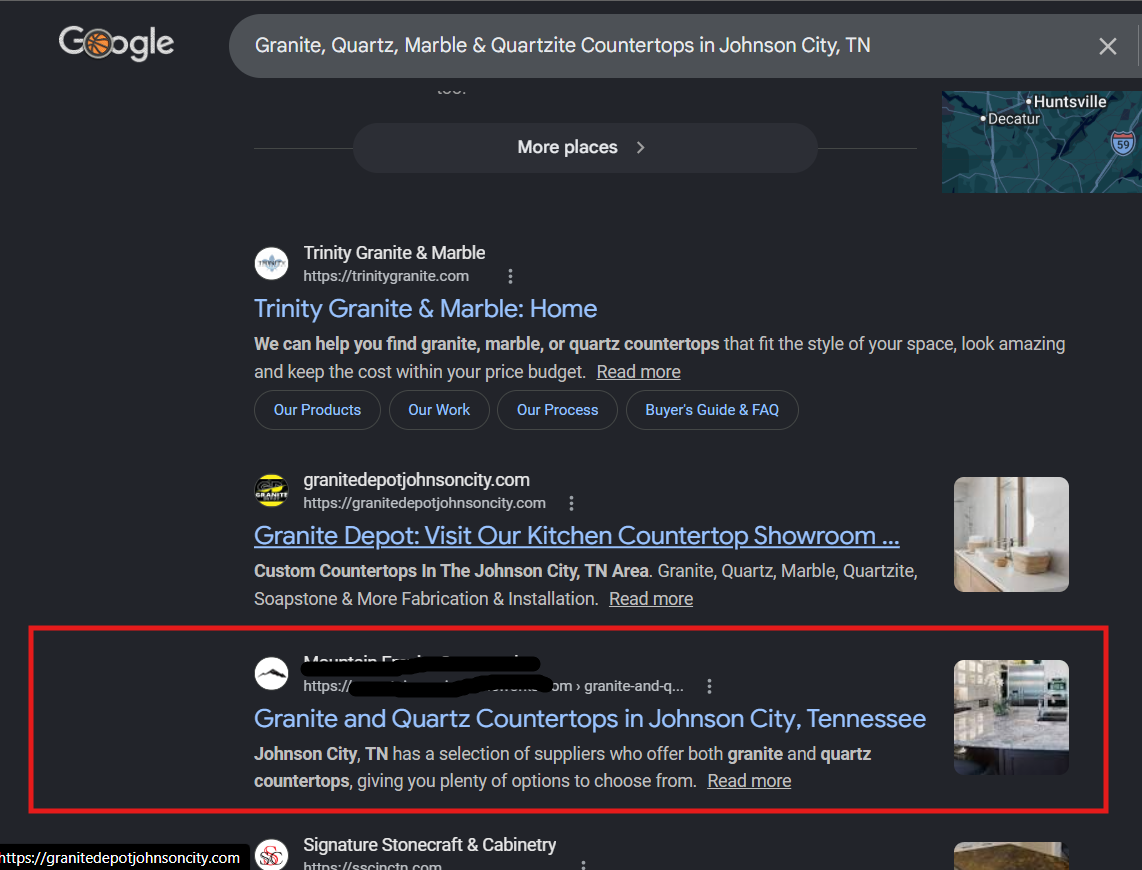This screenshot has width=1142, height=870.
Task: Click Signature Stonecraft & Cabinetry site name
Action: pyautogui.click(x=430, y=845)
